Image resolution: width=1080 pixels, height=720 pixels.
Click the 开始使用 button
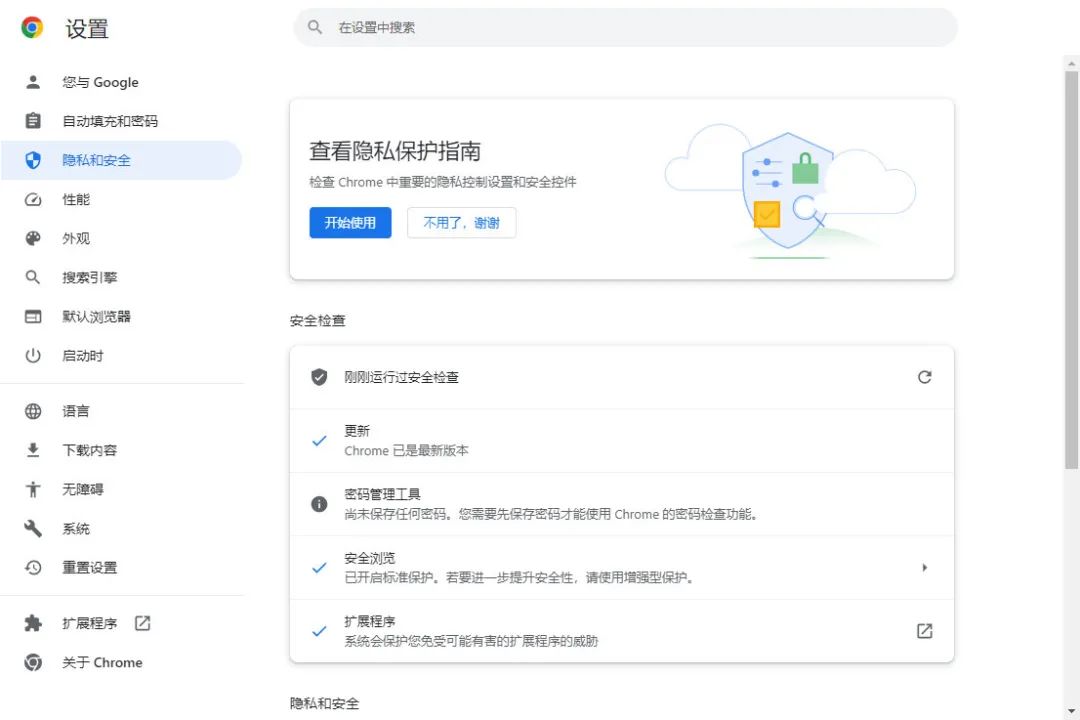click(x=350, y=223)
